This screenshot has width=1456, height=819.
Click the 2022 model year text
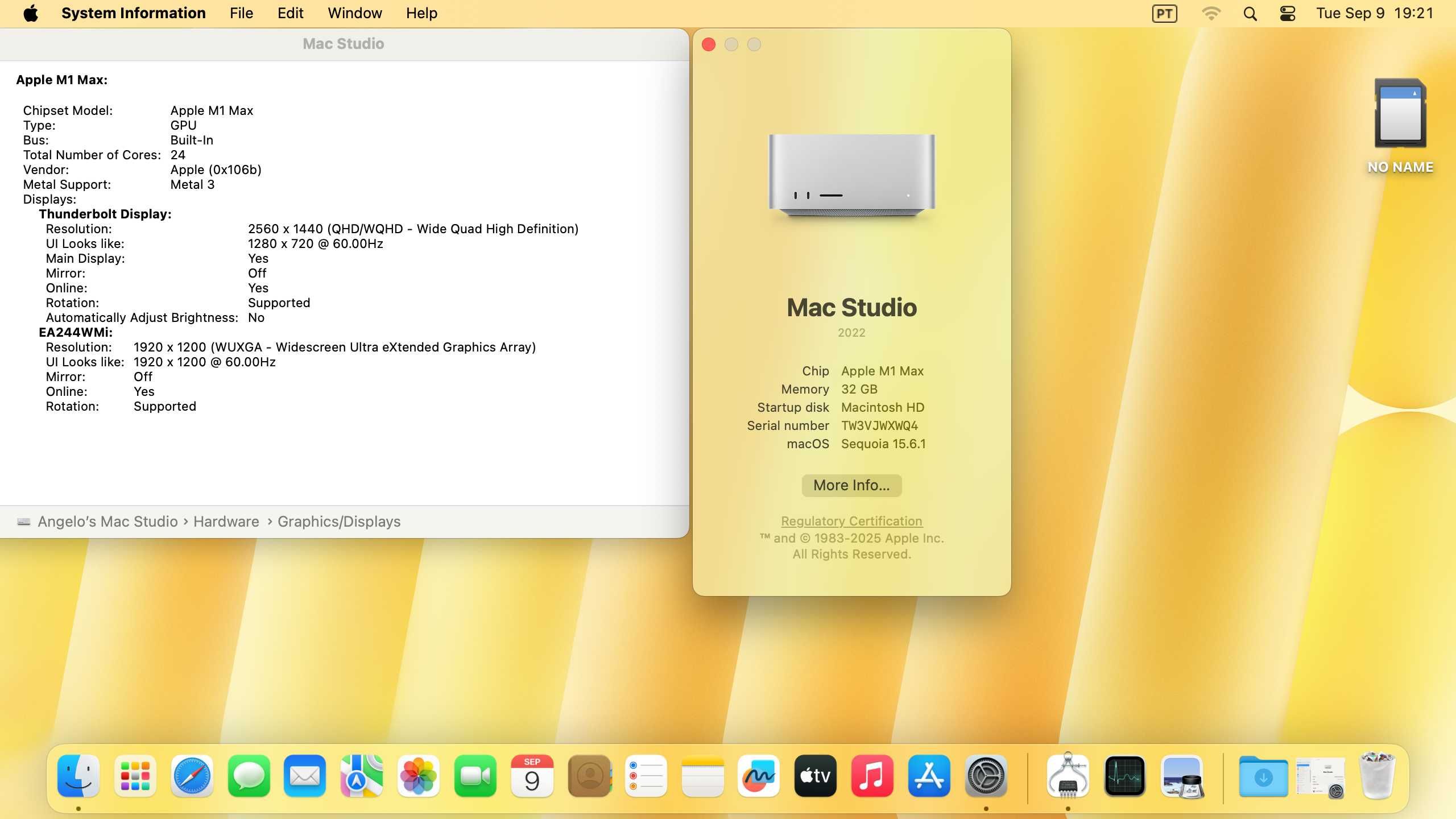coord(851,333)
